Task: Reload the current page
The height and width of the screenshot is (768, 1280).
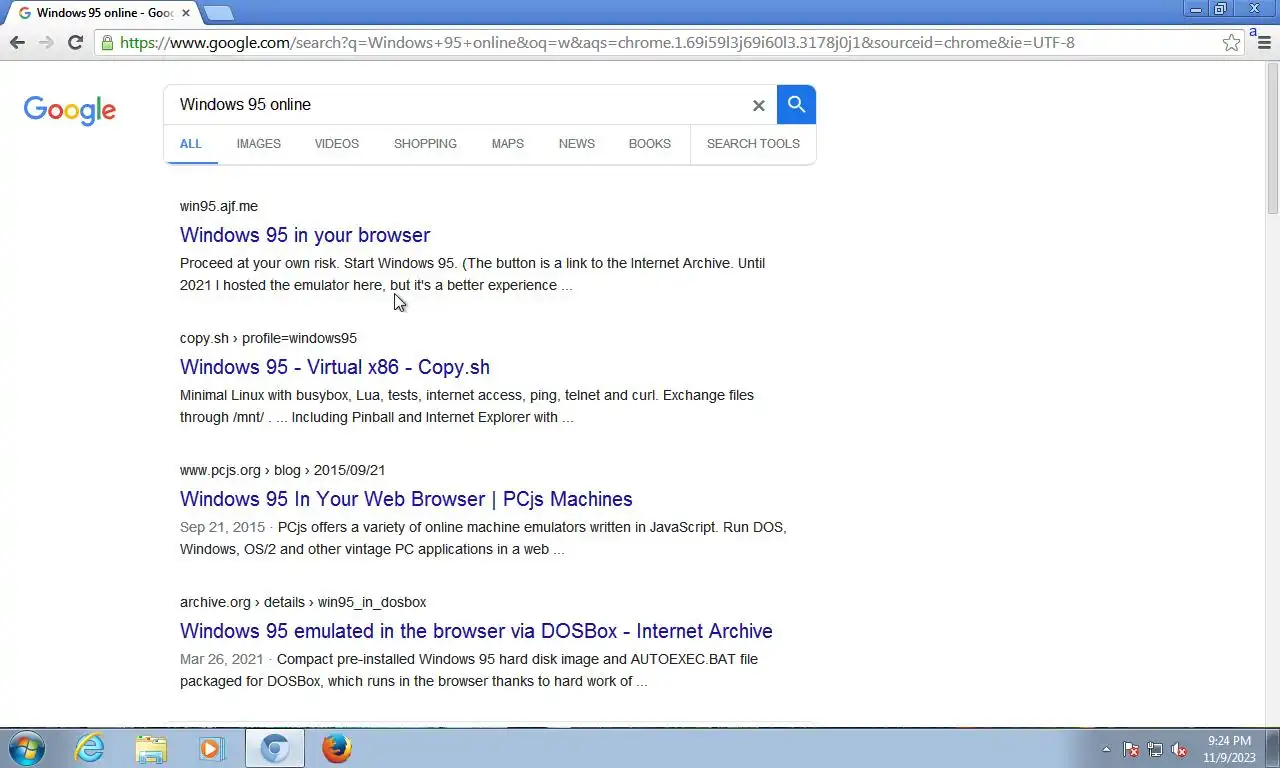Action: [x=75, y=42]
